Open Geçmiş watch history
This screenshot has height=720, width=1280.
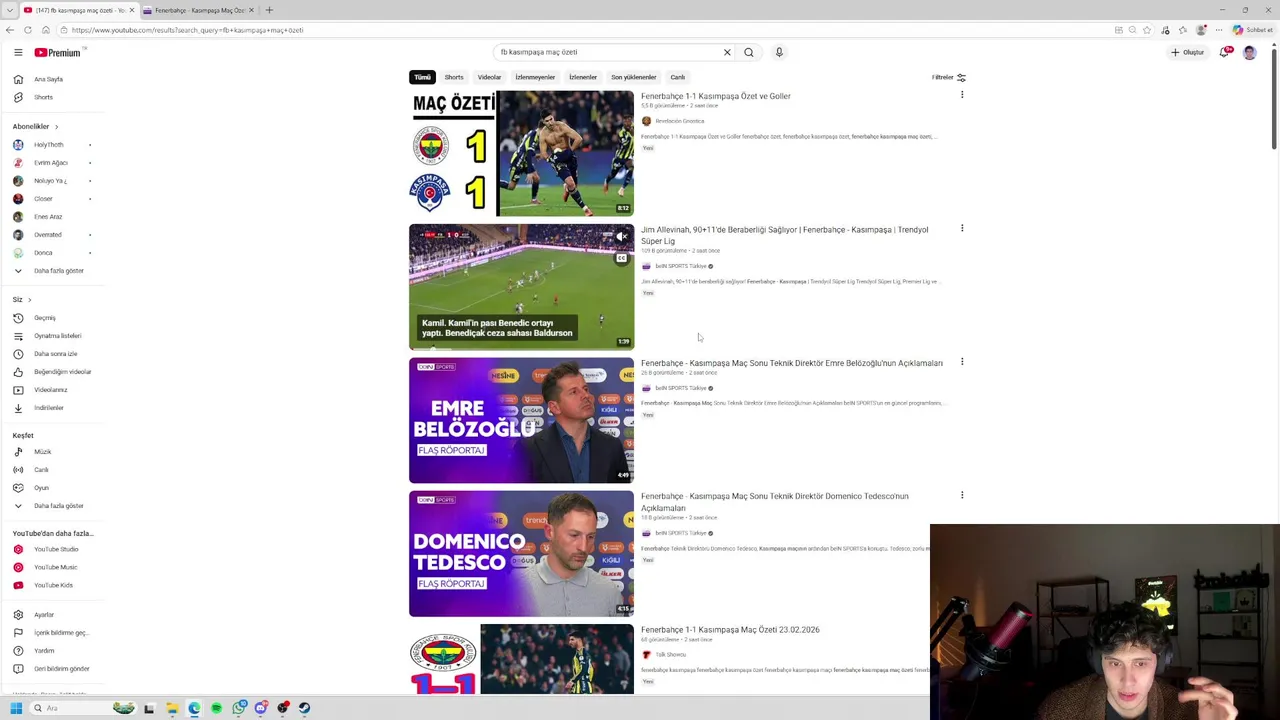tap(45, 318)
